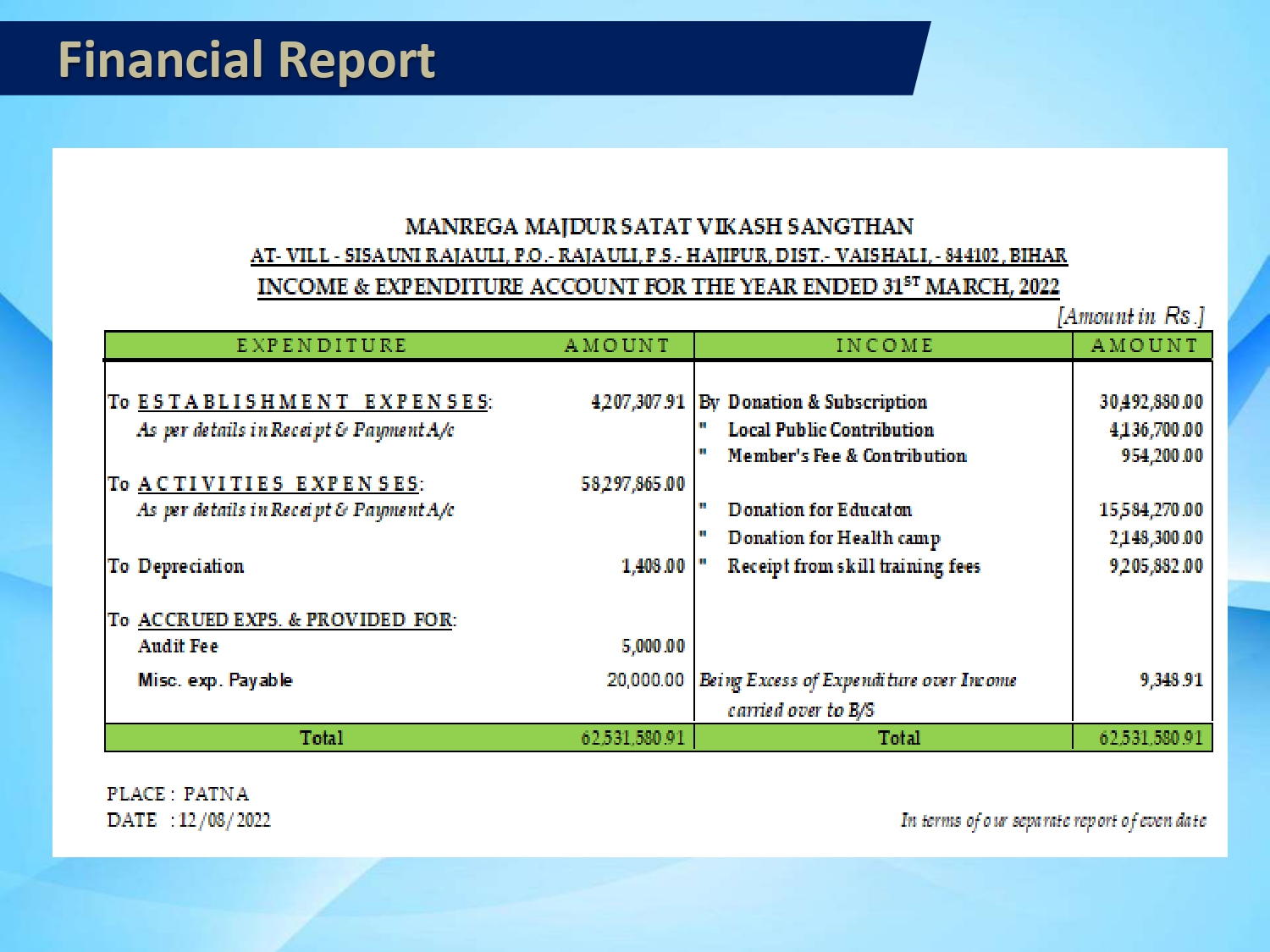This screenshot has width=1270, height=952.
Task: Select the Activities Expenses row label
Action: click(x=279, y=484)
